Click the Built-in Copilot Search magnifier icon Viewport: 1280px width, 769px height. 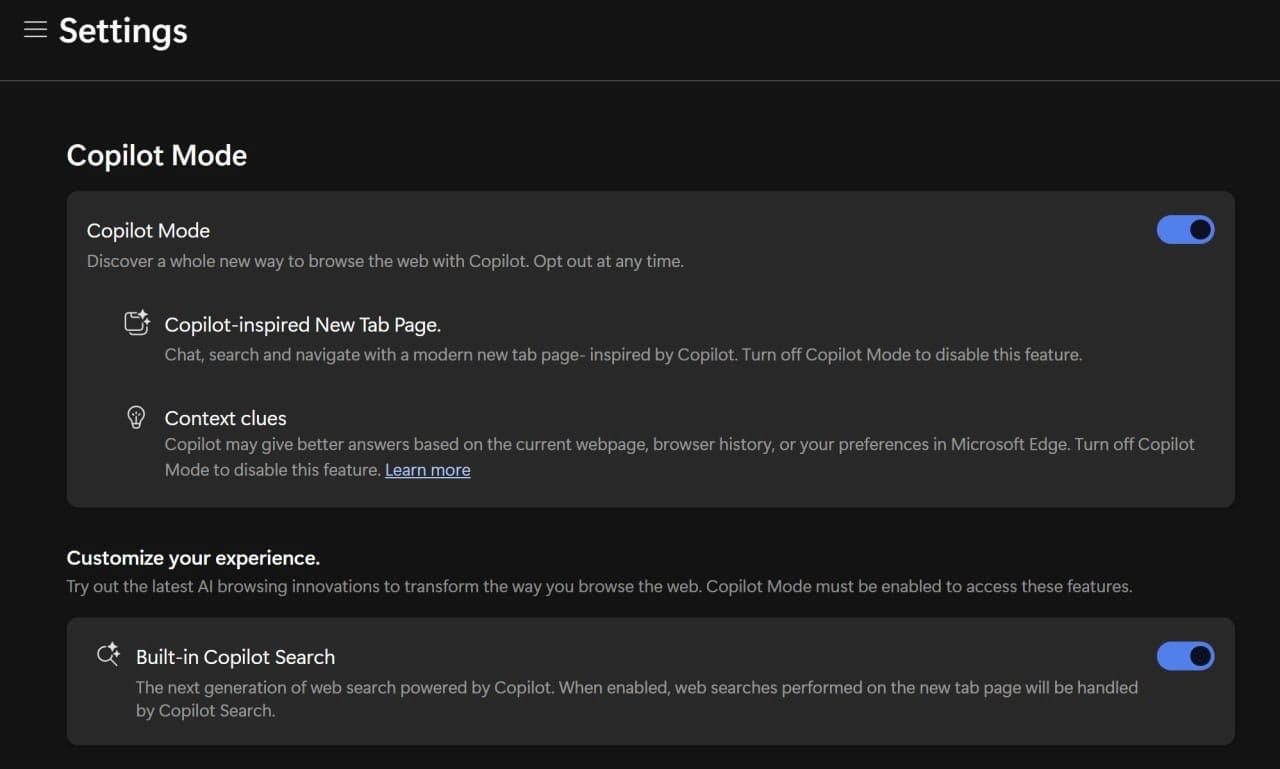(108, 655)
